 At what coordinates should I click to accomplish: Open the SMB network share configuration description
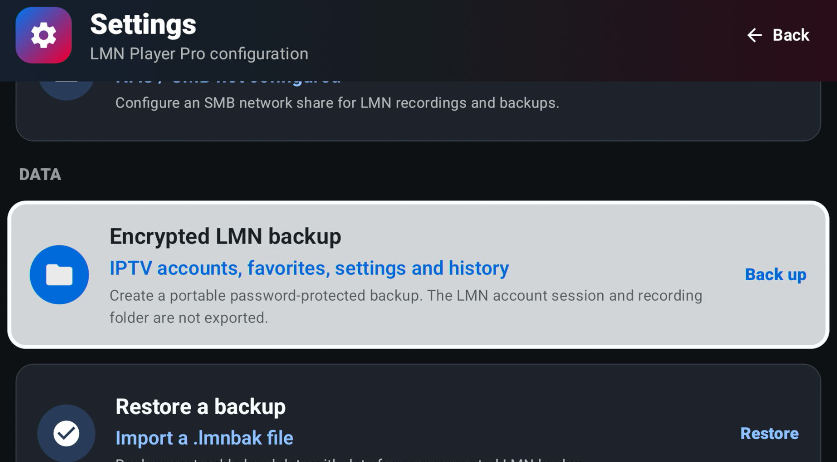[x=337, y=103]
